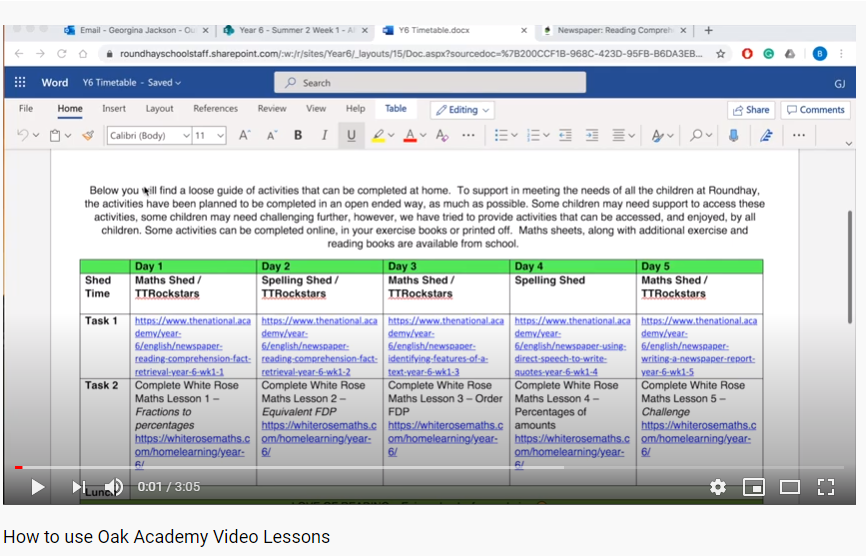This screenshot has height=556, width=866.
Task: Expand font color dropdown arrow
Action: click(x=423, y=135)
